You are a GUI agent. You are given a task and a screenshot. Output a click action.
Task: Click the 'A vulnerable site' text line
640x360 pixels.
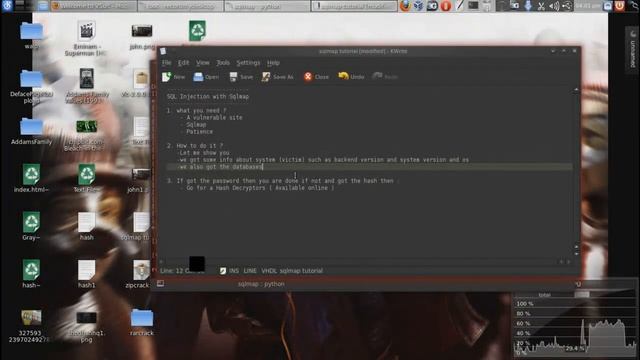click(x=214, y=118)
